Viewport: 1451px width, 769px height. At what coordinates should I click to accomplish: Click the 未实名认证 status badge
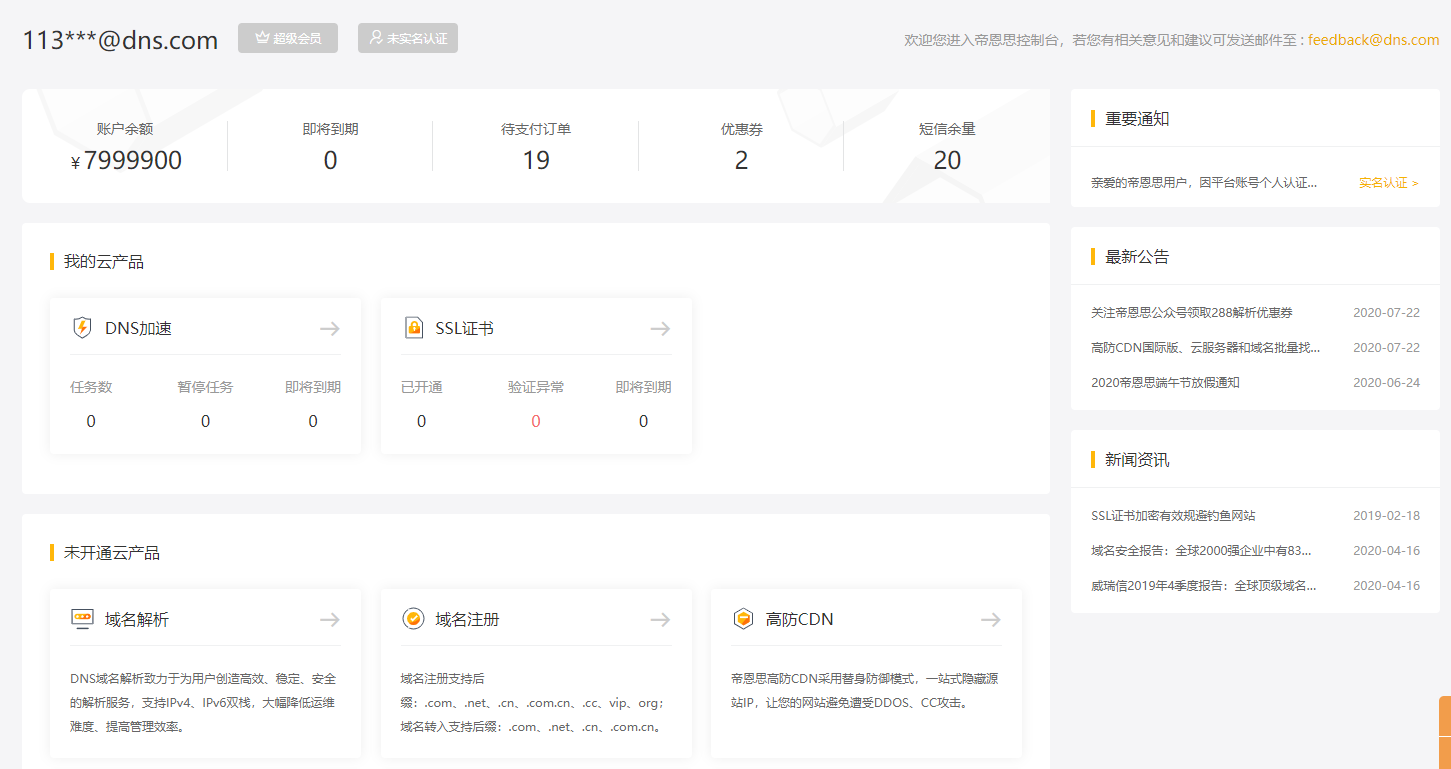(408, 38)
